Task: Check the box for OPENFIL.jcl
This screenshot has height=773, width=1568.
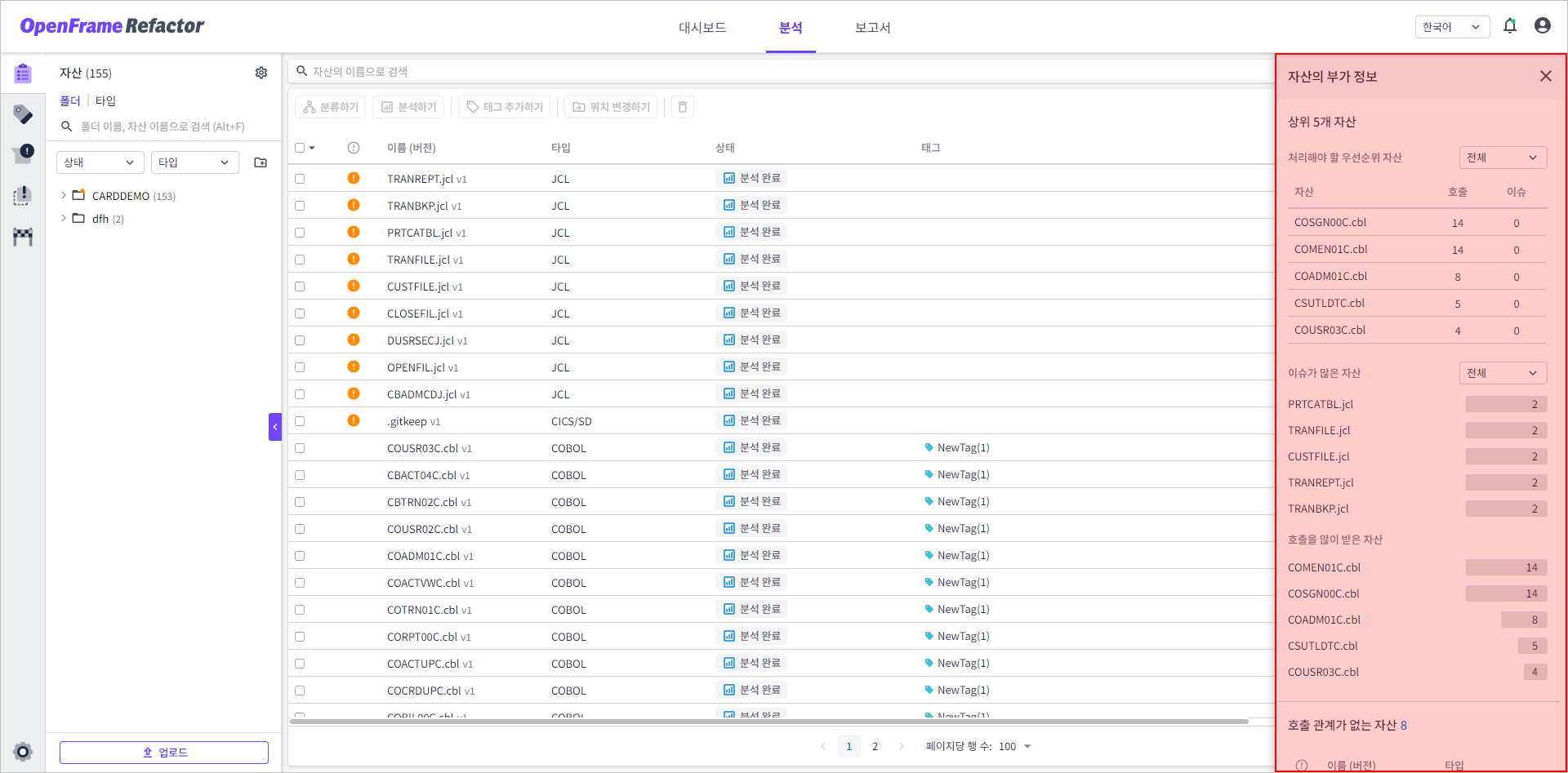Action: pos(300,367)
